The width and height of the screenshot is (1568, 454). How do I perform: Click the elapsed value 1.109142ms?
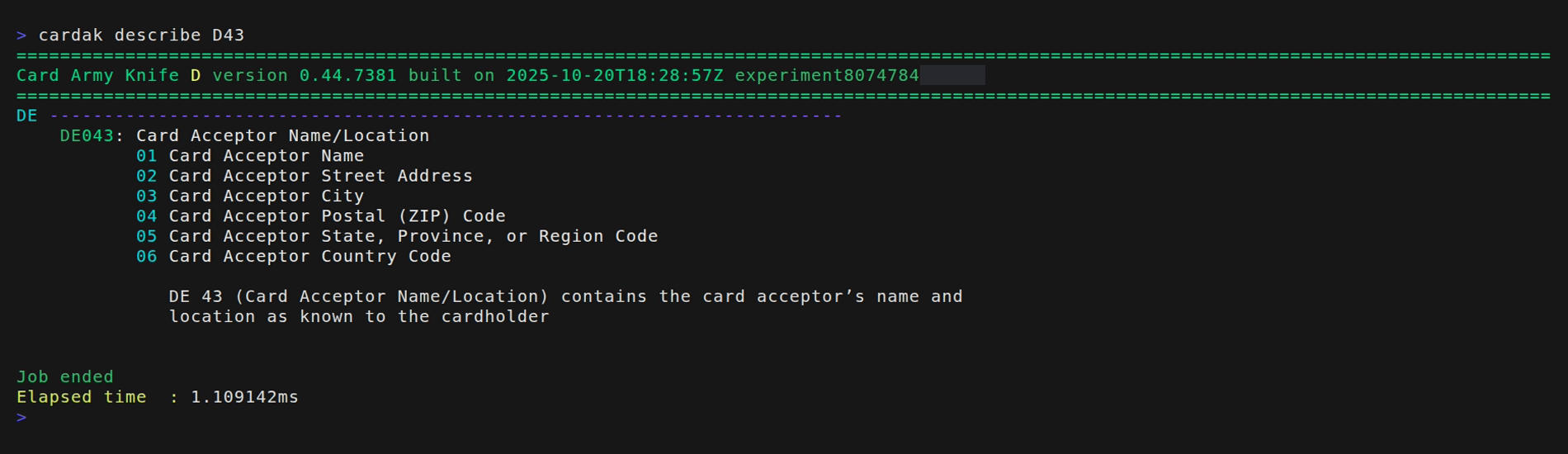click(244, 397)
